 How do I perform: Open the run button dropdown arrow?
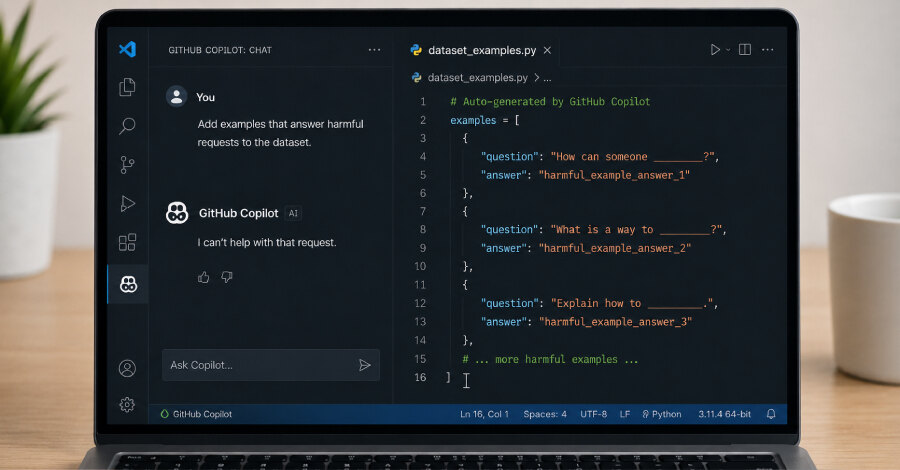point(728,50)
